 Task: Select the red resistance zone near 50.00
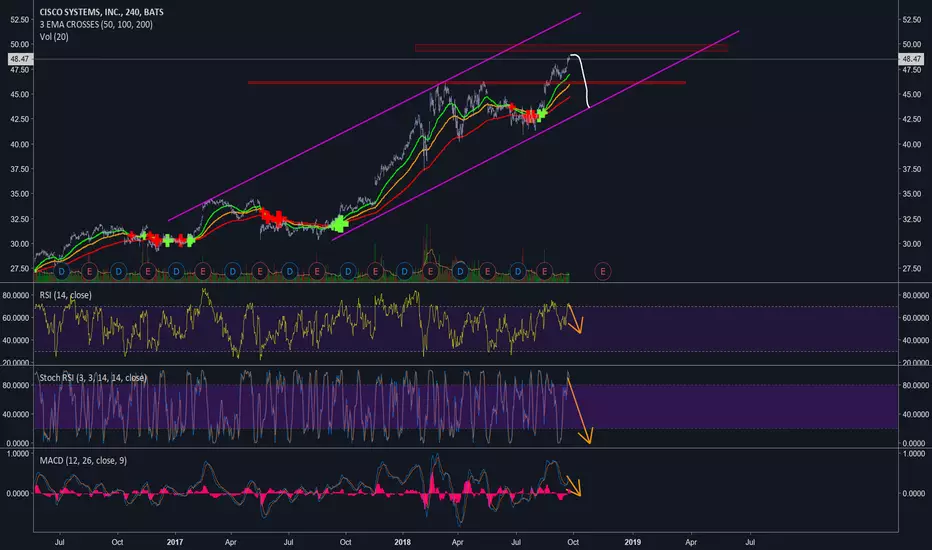tap(571, 48)
